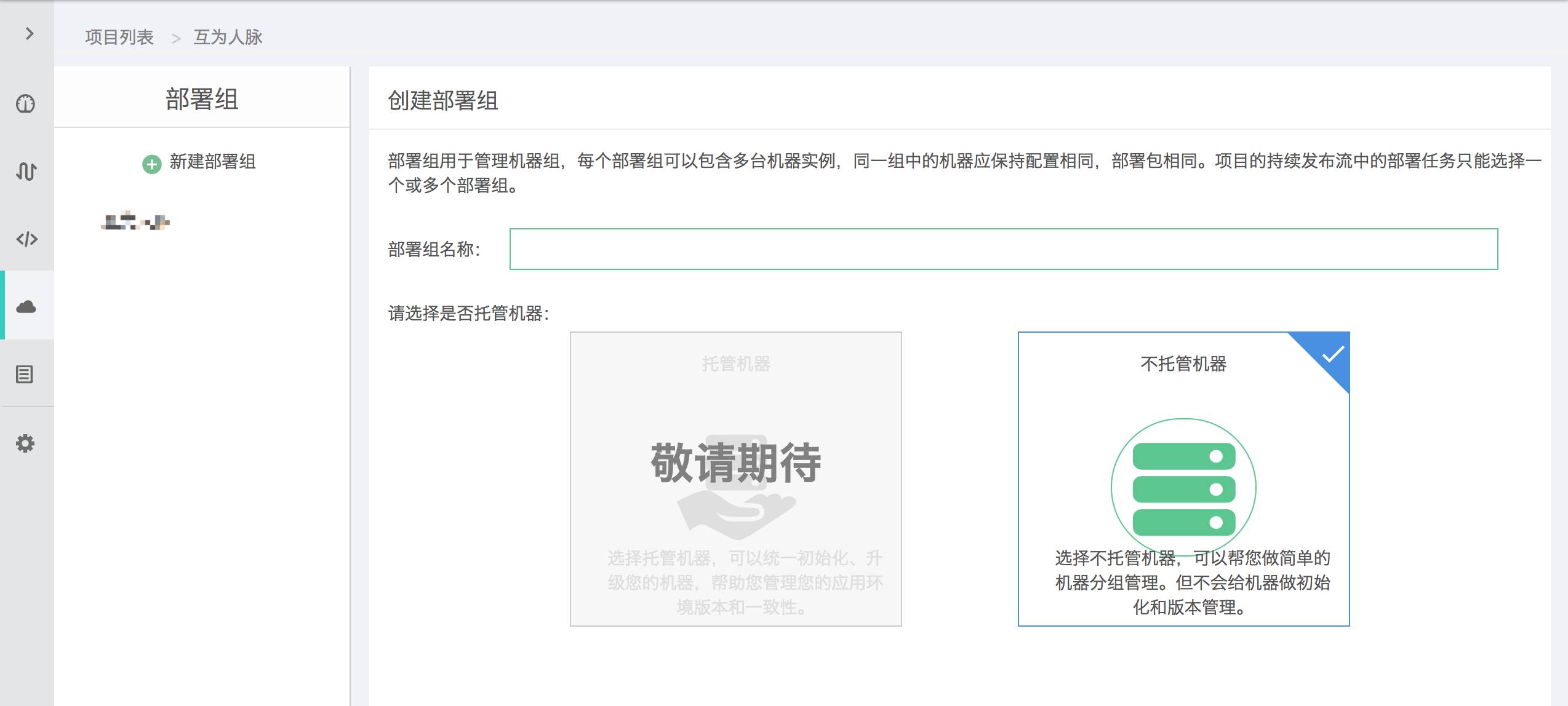1568x706 pixels.
Task: Click the 创建部署组 heading
Action: click(x=442, y=101)
